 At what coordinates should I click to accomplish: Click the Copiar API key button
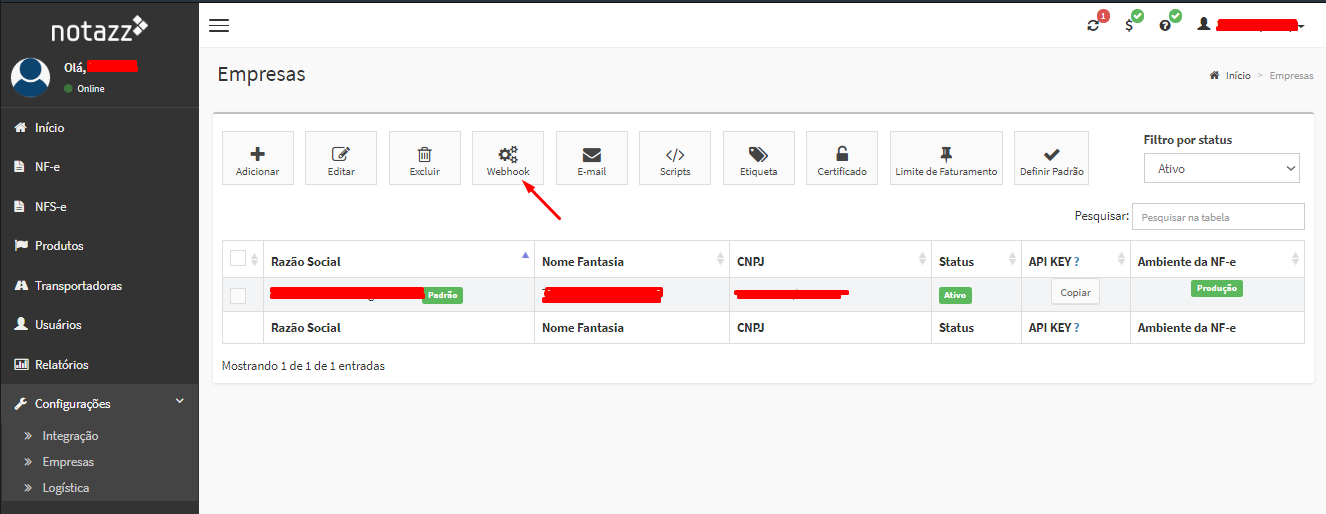[1075, 291]
